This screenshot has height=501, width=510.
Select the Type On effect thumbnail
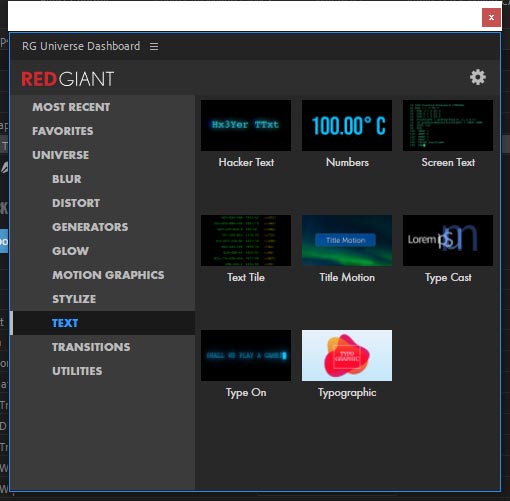(x=246, y=355)
